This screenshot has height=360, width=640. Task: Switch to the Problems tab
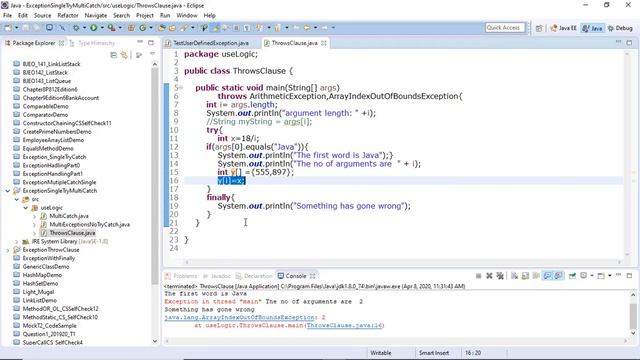(x=181, y=276)
